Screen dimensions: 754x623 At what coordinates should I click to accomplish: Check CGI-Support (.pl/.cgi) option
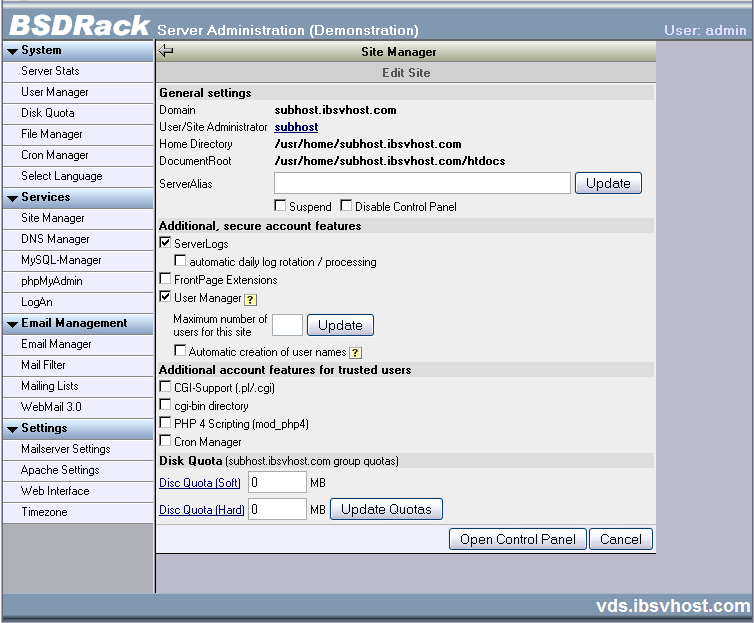[x=165, y=386]
